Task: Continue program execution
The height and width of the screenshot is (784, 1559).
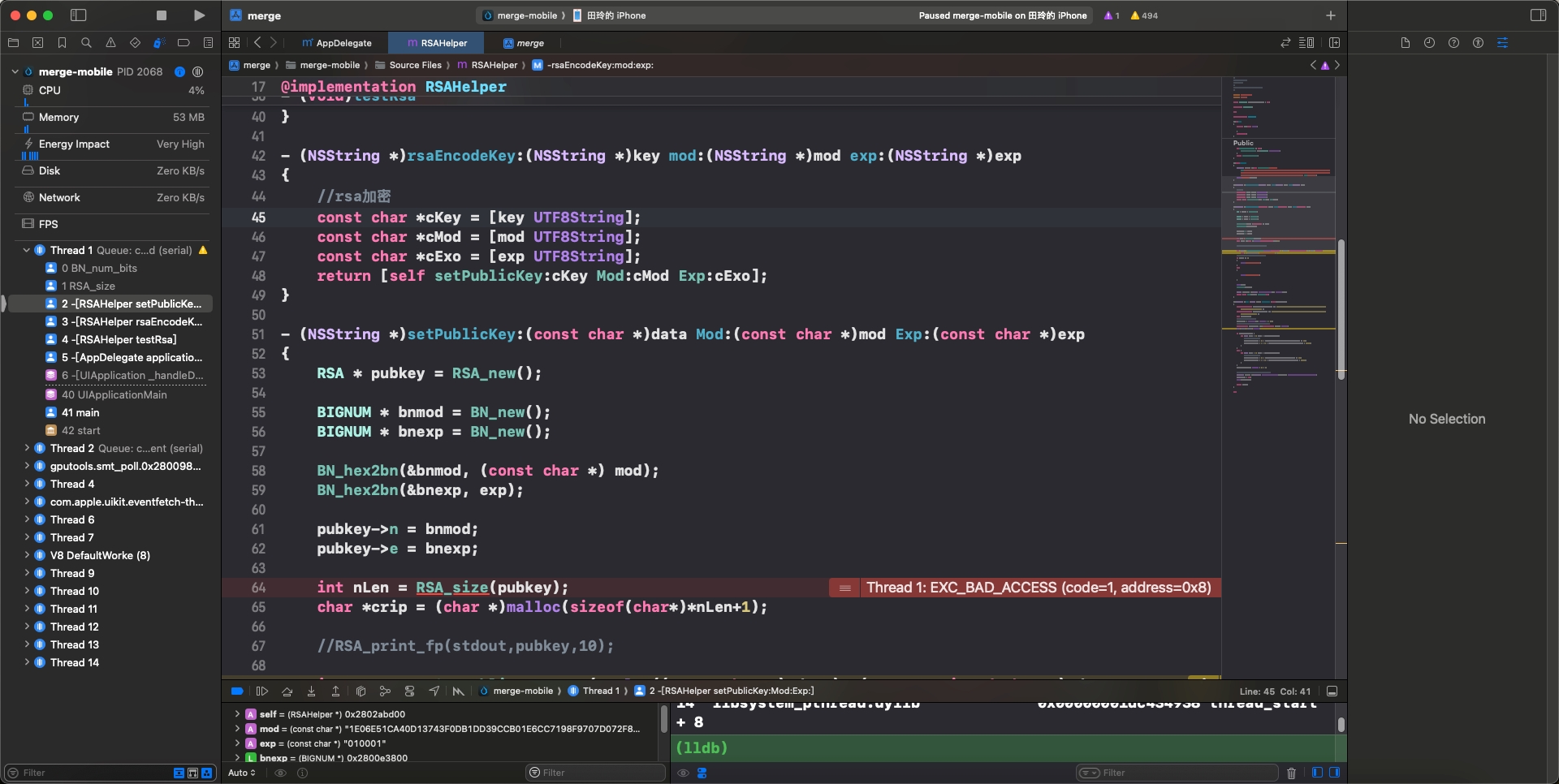Action: tap(261, 691)
